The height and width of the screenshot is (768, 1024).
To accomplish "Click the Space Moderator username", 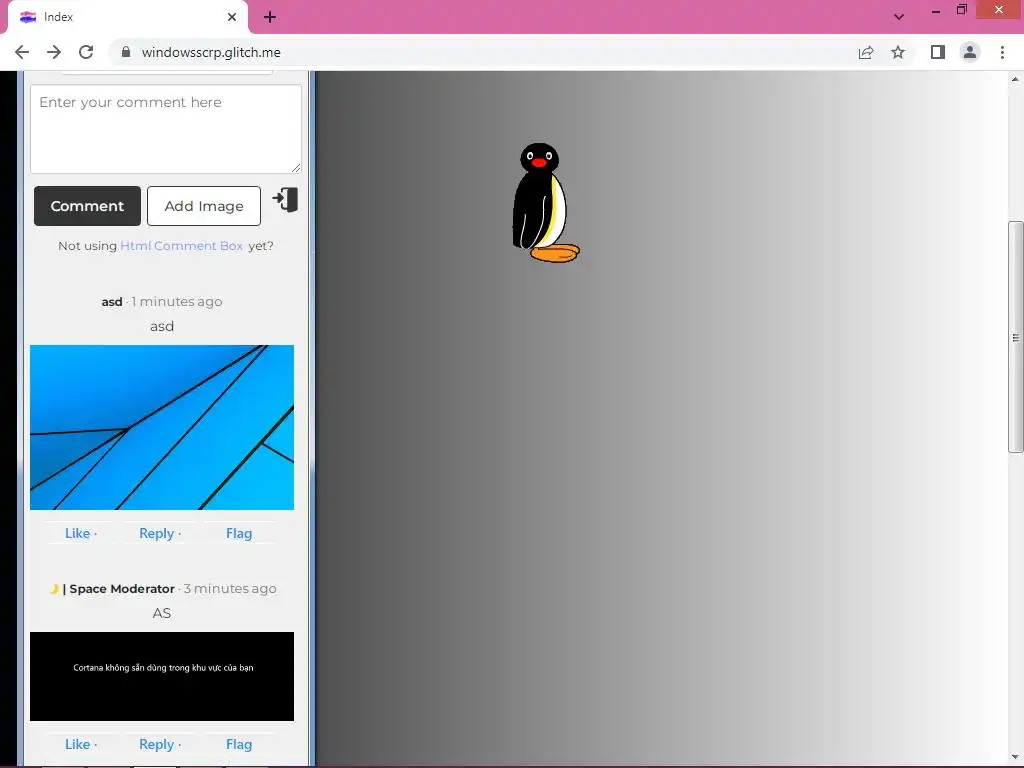I will (122, 588).
